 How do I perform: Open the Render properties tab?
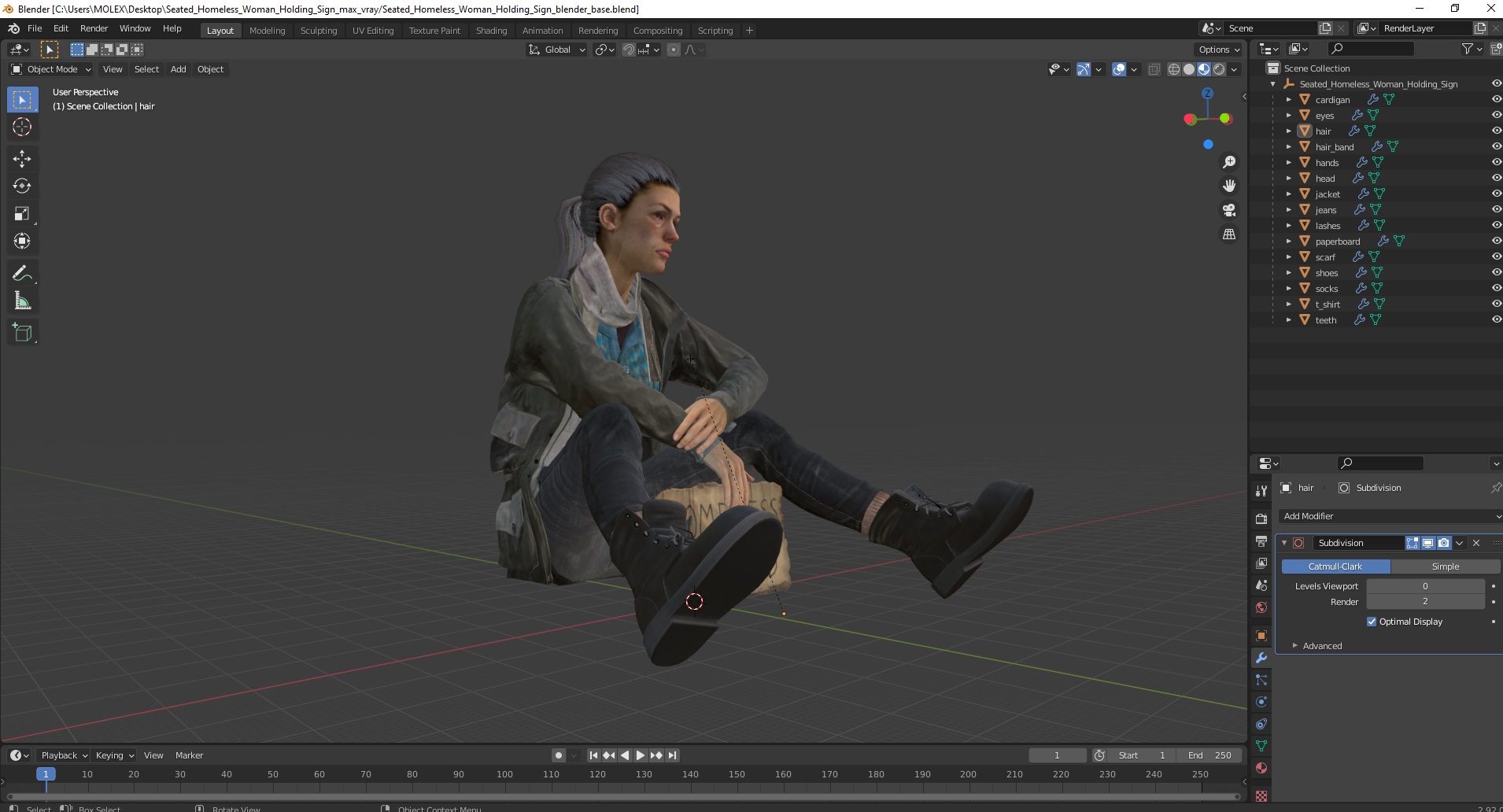tap(1261, 519)
